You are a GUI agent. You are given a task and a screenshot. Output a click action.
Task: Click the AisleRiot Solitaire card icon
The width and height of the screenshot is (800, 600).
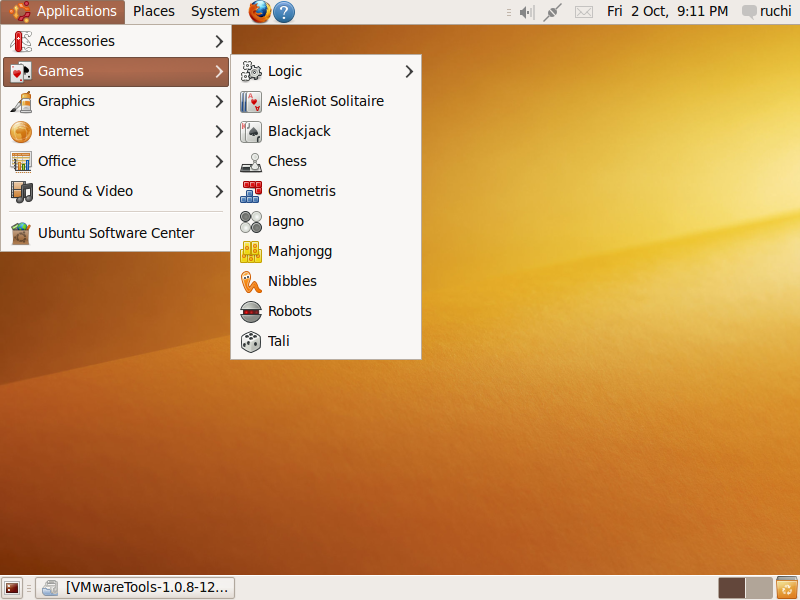(251, 102)
